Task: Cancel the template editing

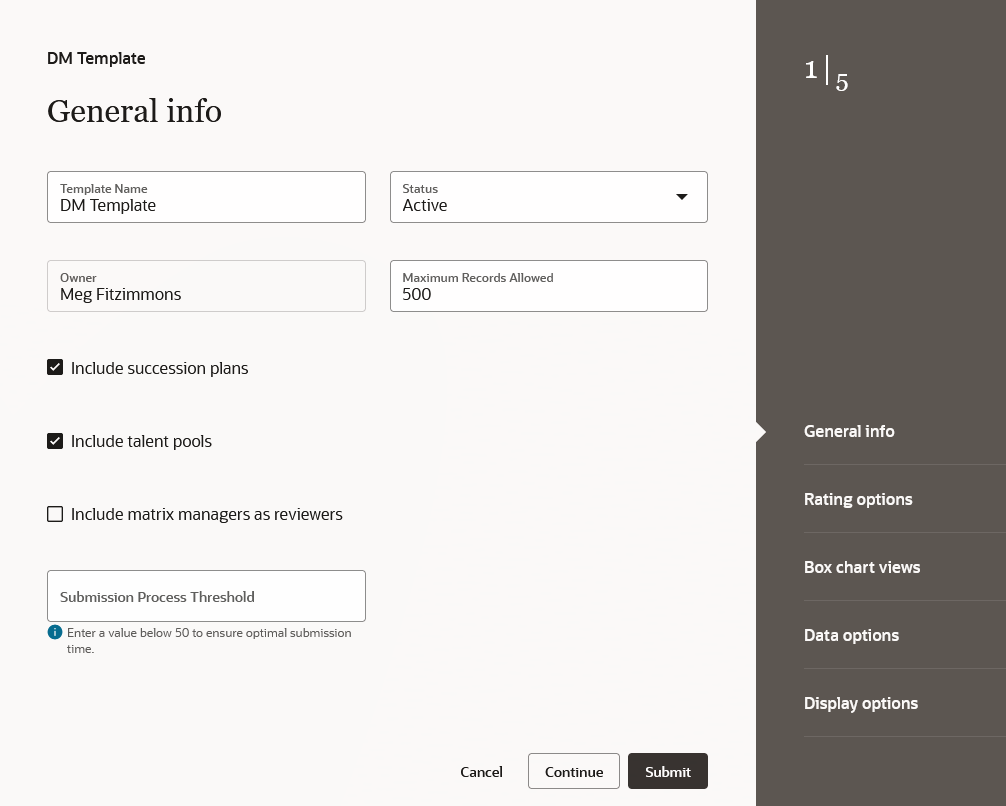Action: [x=481, y=771]
